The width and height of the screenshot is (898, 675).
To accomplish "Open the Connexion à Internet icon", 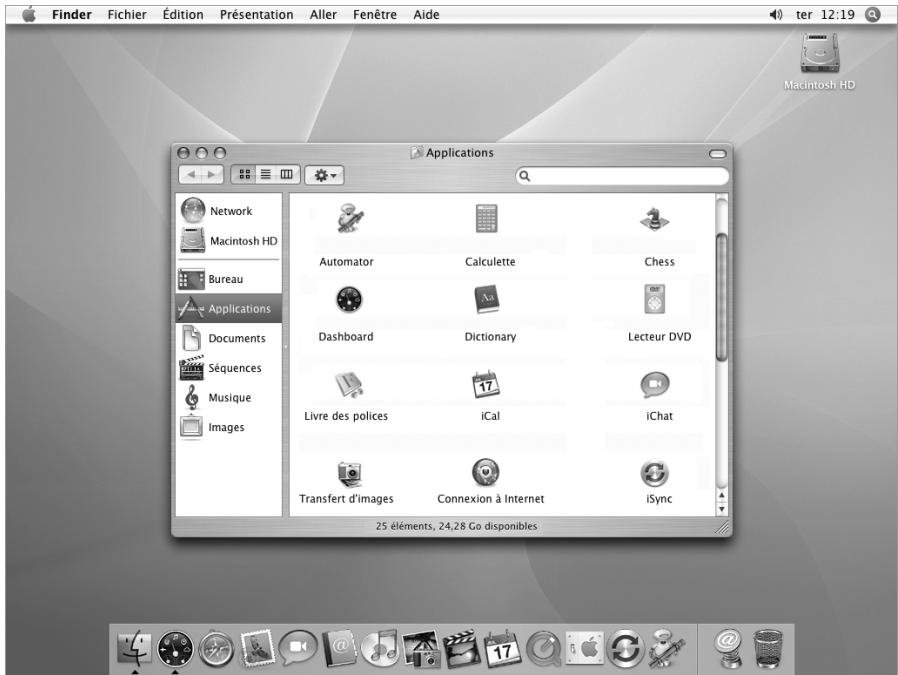I will (486, 473).
